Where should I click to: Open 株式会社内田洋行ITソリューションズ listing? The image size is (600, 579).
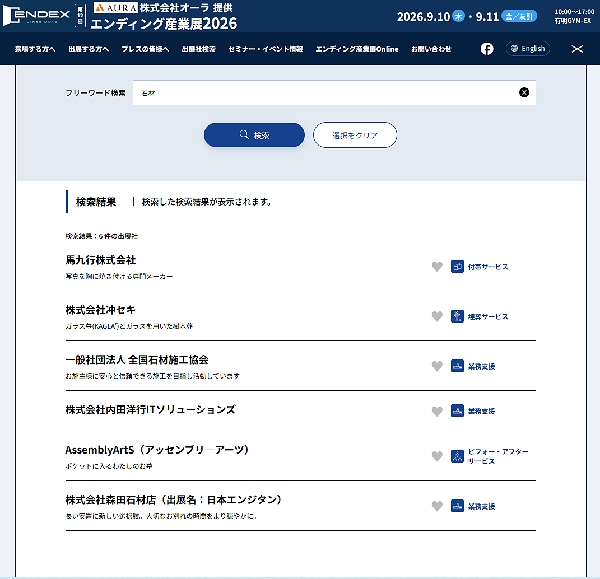point(150,409)
